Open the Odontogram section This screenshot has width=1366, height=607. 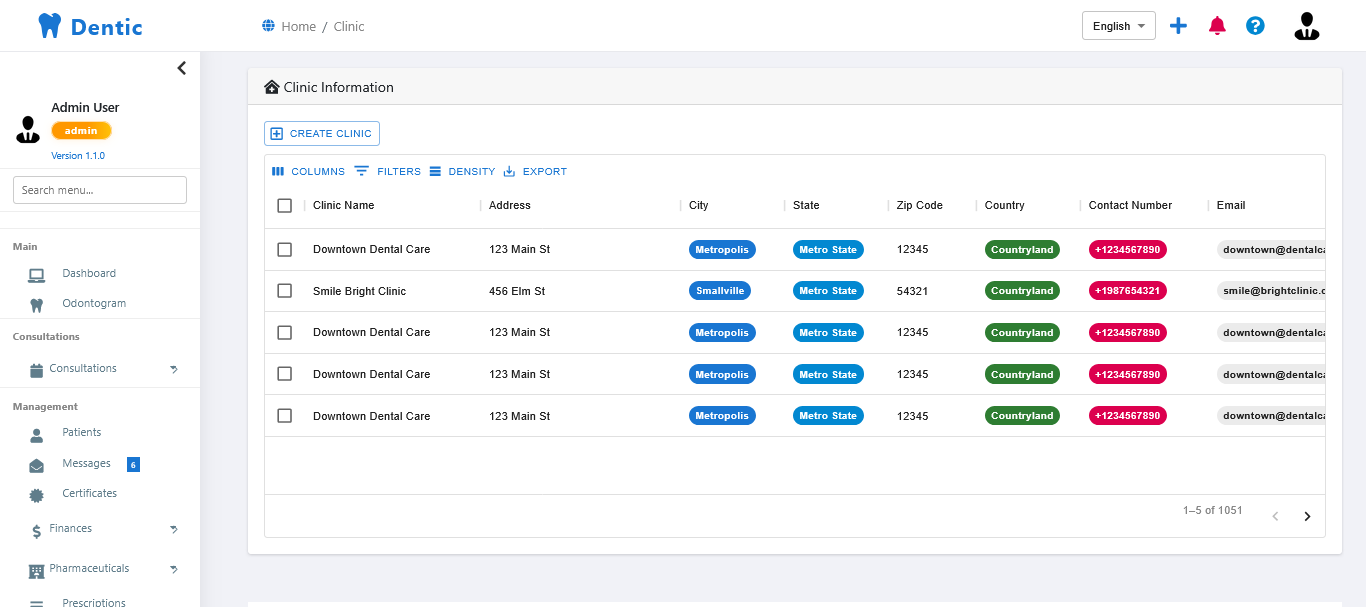coord(93,302)
